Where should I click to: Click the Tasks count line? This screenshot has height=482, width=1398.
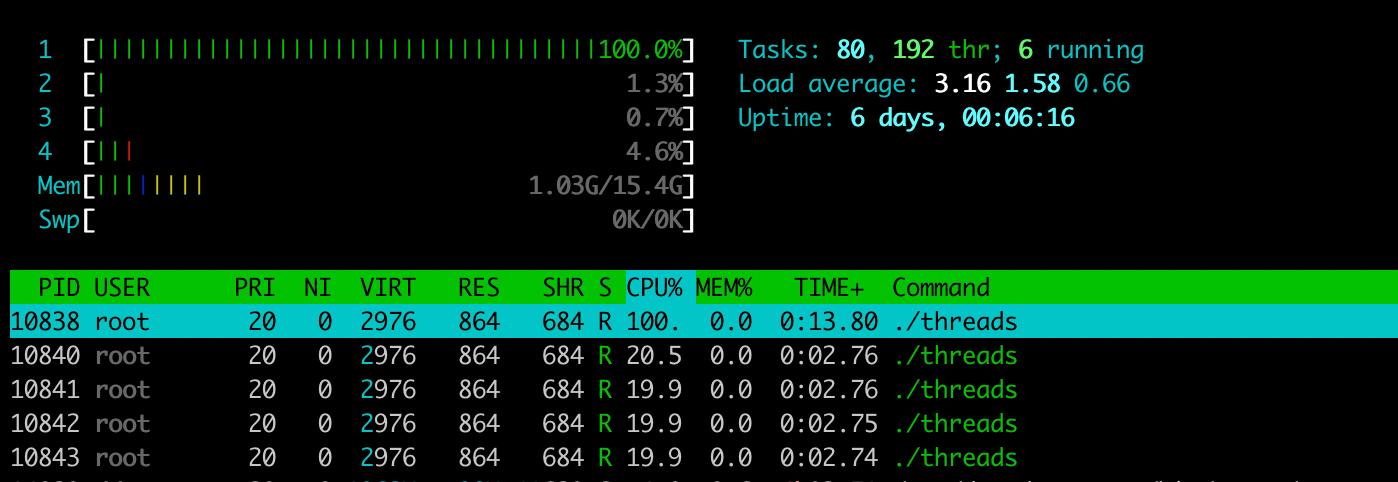[941, 50]
